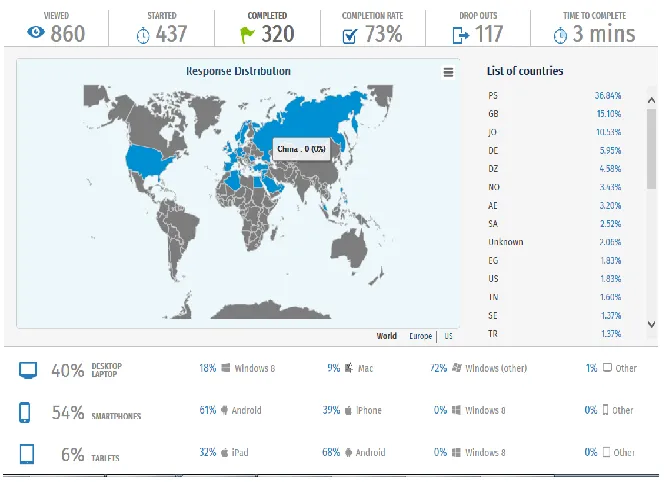This screenshot has width=664, height=482.
Task: Click Australia on the world map
Action: click(349, 248)
